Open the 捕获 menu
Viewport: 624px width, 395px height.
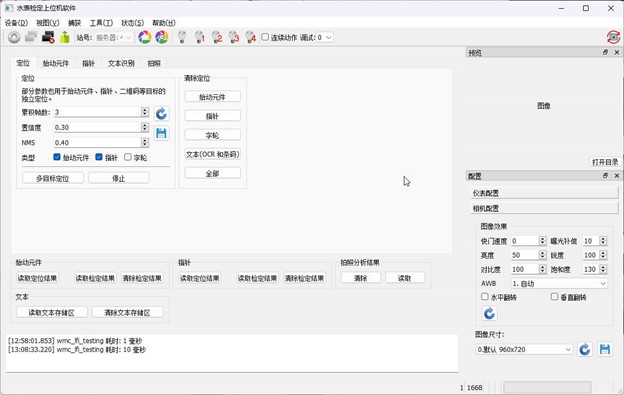(x=74, y=23)
